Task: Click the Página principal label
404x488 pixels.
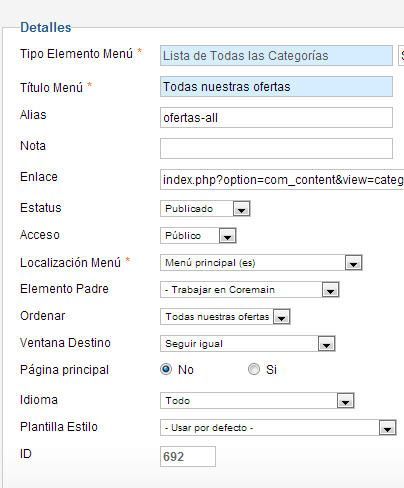Action: click(x=64, y=370)
